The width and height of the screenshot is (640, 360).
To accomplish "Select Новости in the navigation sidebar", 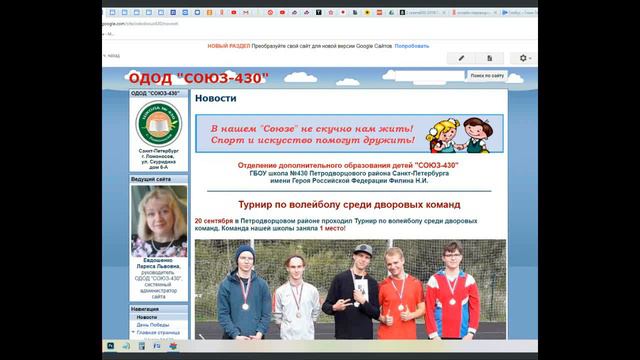I will 147,317.
